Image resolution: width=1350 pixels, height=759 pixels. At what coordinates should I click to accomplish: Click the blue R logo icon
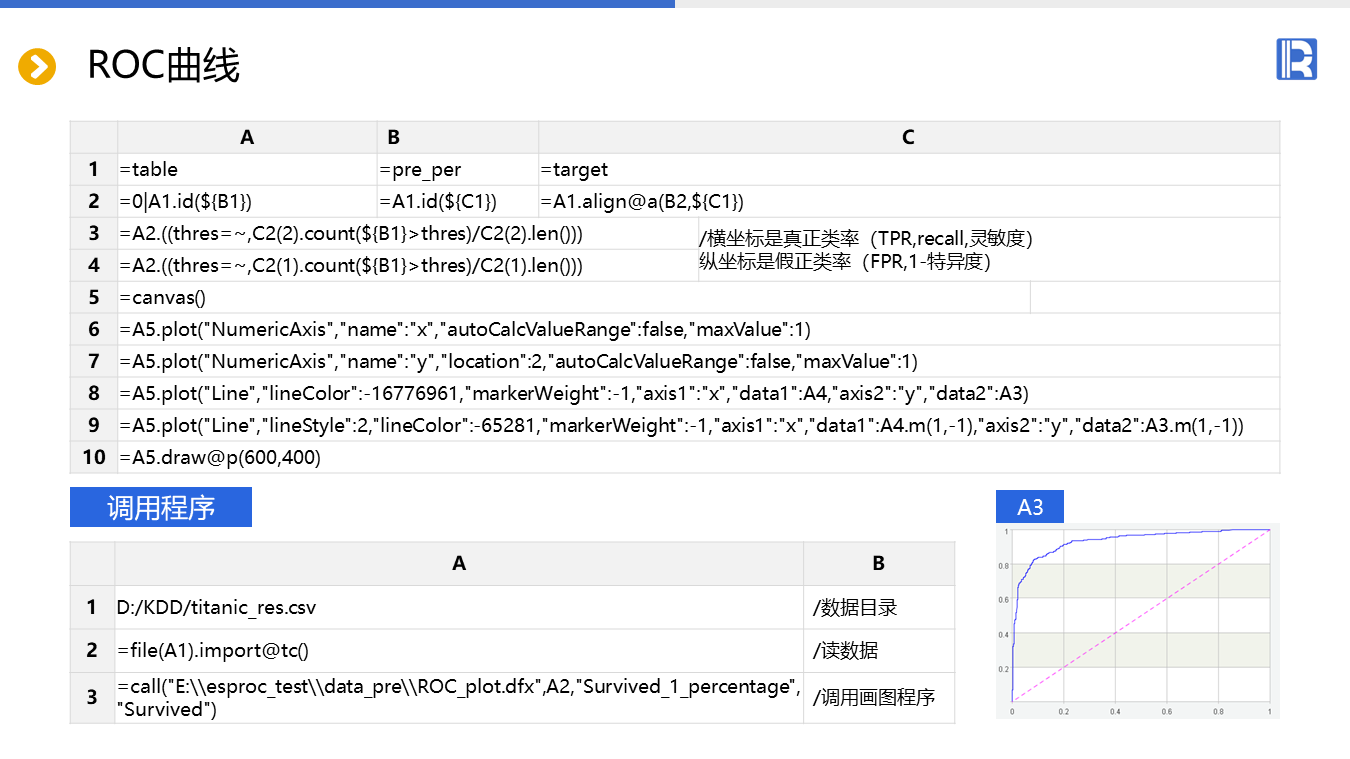[1296, 59]
